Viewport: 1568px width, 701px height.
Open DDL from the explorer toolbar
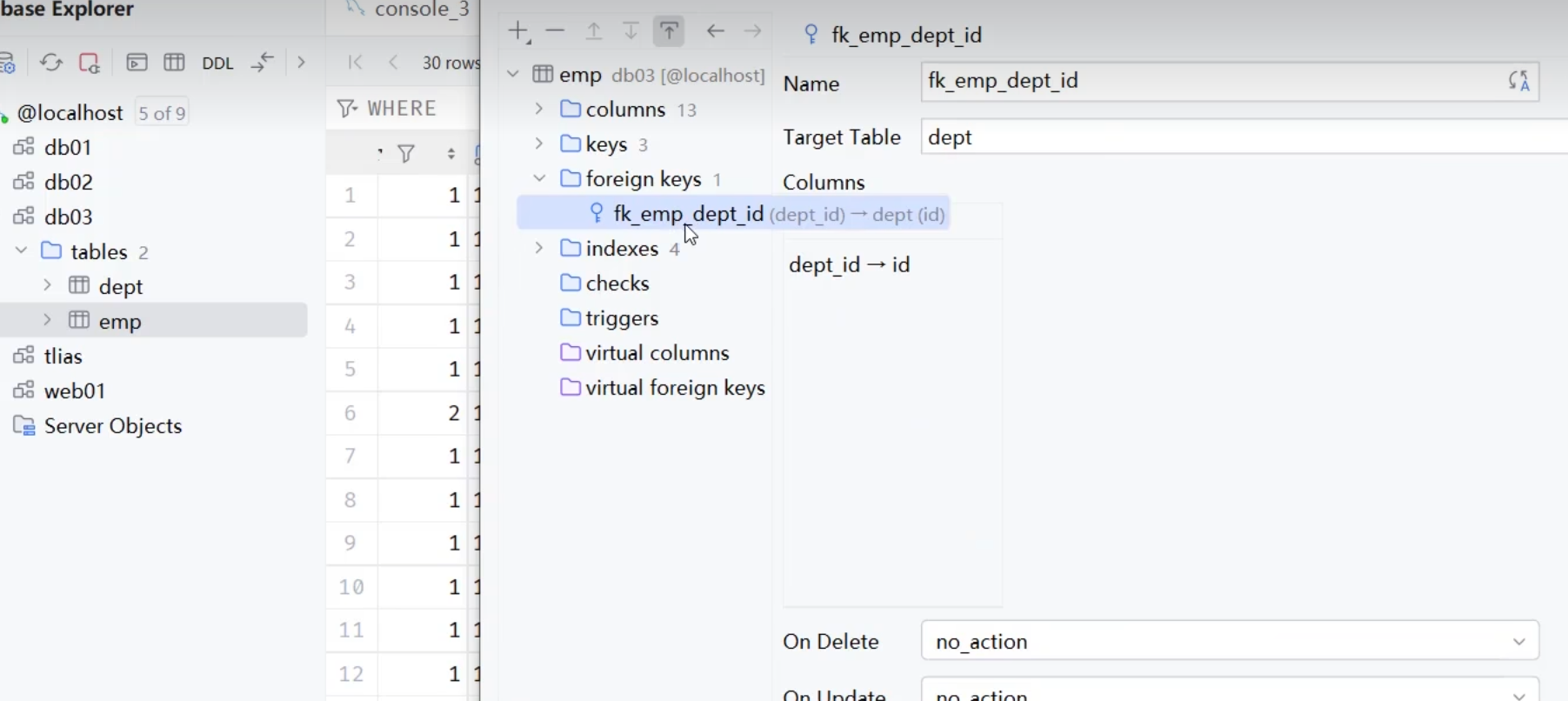coord(217,63)
